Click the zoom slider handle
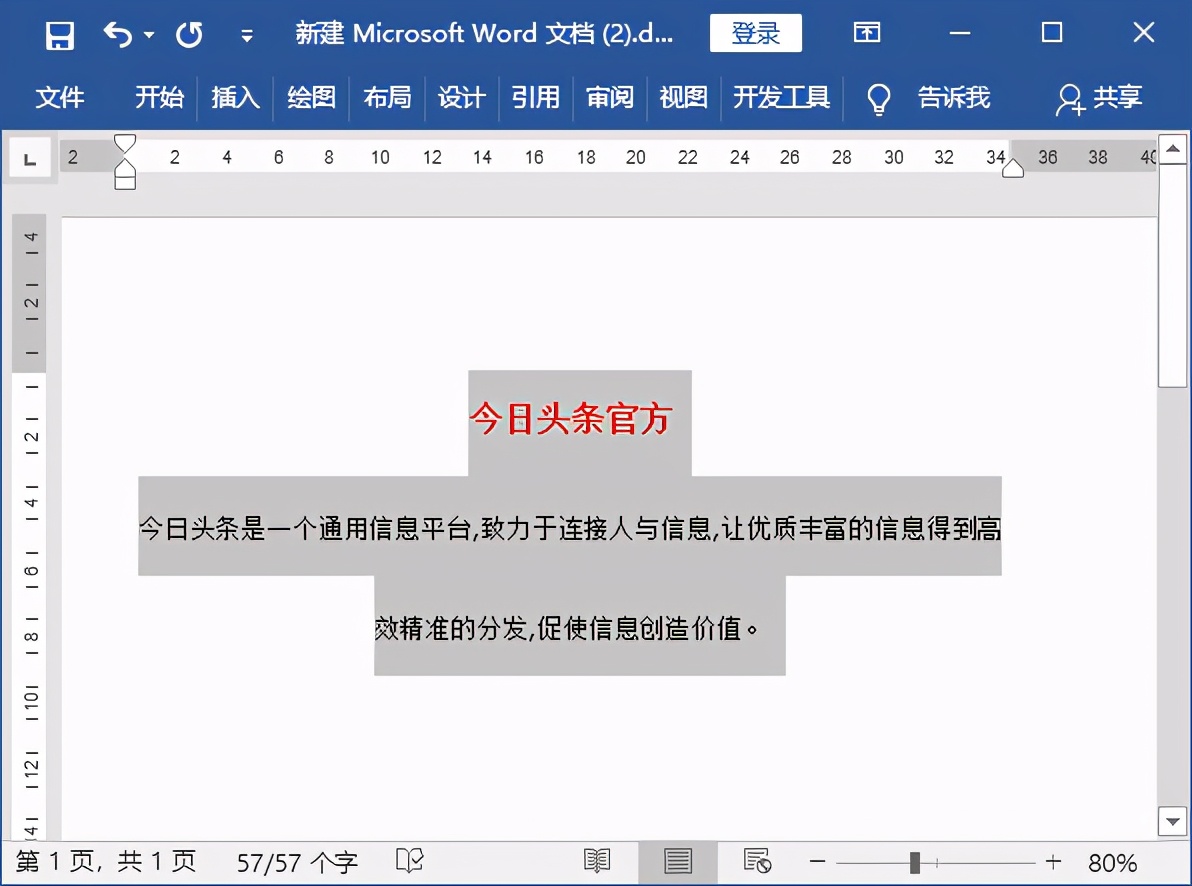The height and width of the screenshot is (886, 1192). [x=915, y=862]
